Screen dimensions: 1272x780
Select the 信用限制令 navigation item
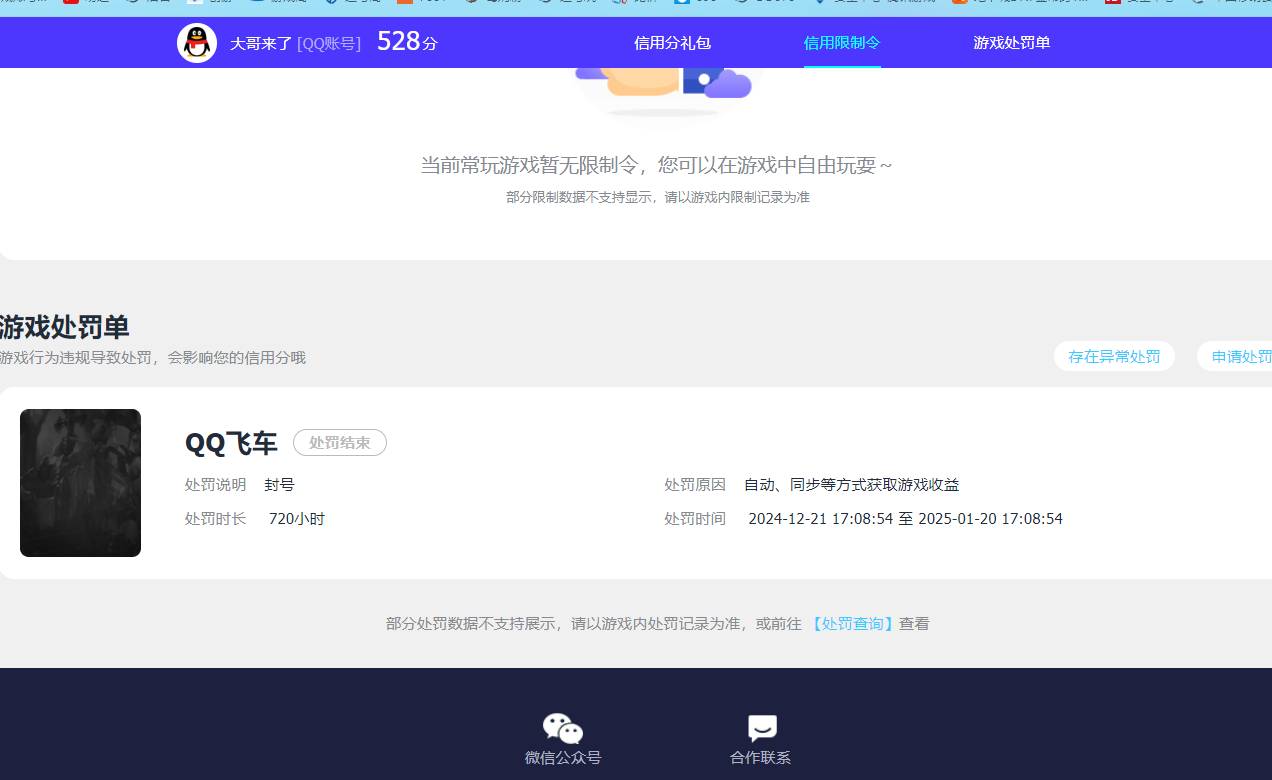pos(841,42)
